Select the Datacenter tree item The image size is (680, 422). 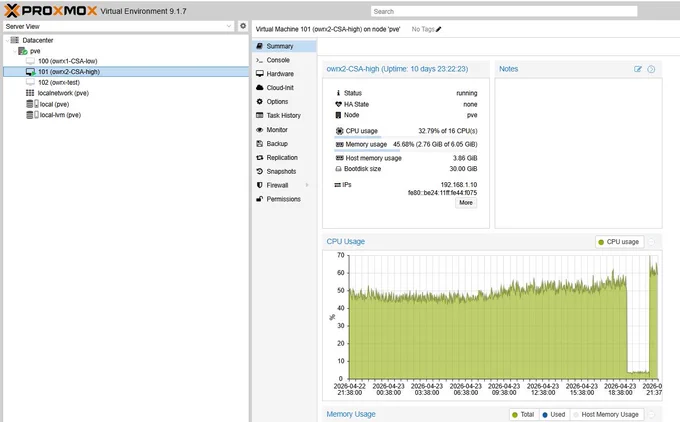[x=38, y=40]
